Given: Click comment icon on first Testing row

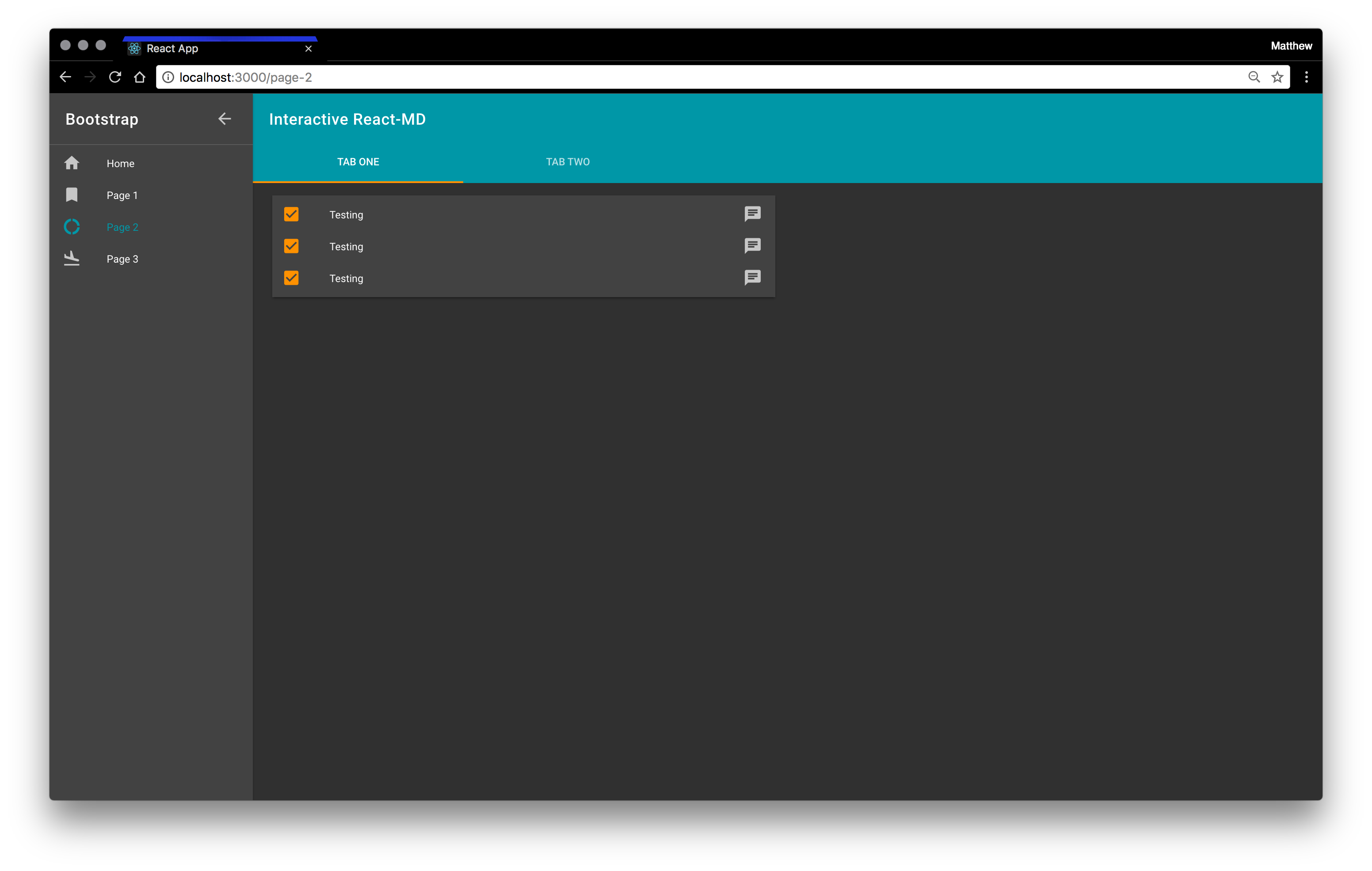Looking at the screenshot, I should coord(752,214).
